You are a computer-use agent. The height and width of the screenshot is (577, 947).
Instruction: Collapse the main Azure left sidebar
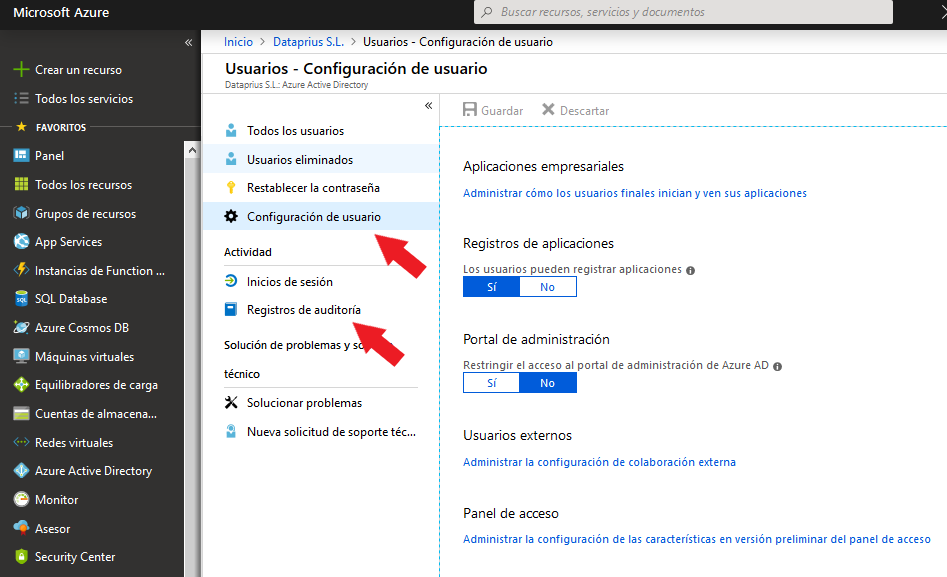[188, 42]
